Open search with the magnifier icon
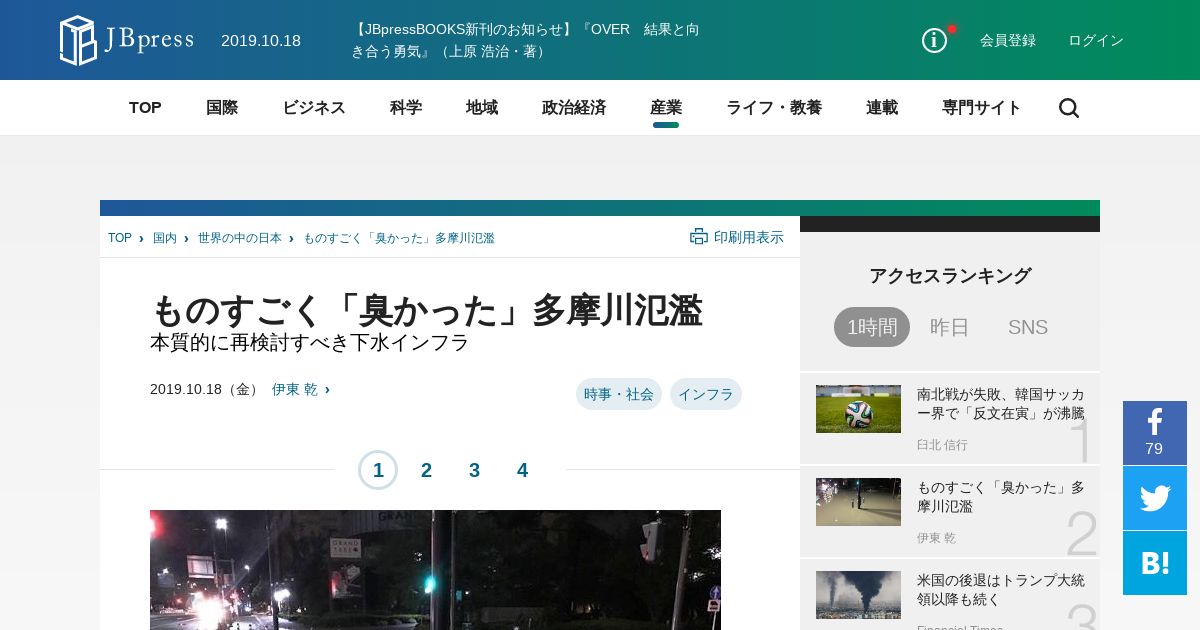This screenshot has height=630, width=1200. click(x=1069, y=108)
